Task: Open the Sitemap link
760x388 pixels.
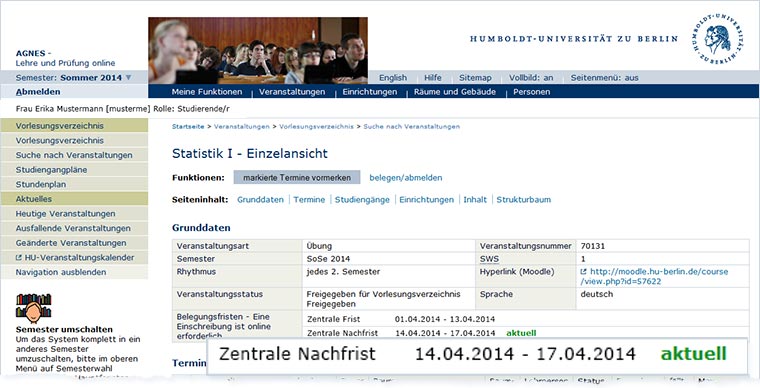Action: [475, 78]
